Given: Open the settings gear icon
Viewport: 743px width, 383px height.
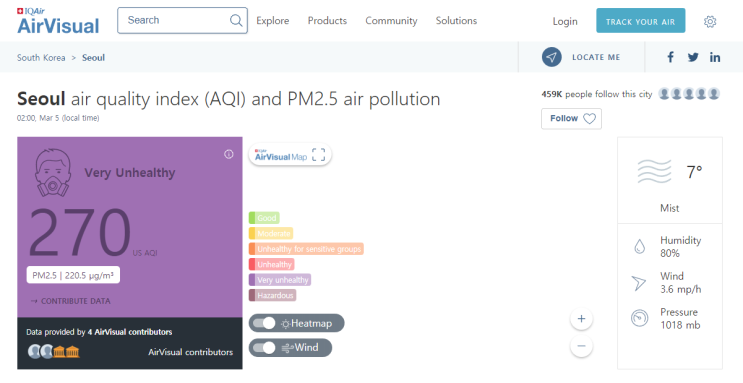Looking at the screenshot, I should coord(710,21).
